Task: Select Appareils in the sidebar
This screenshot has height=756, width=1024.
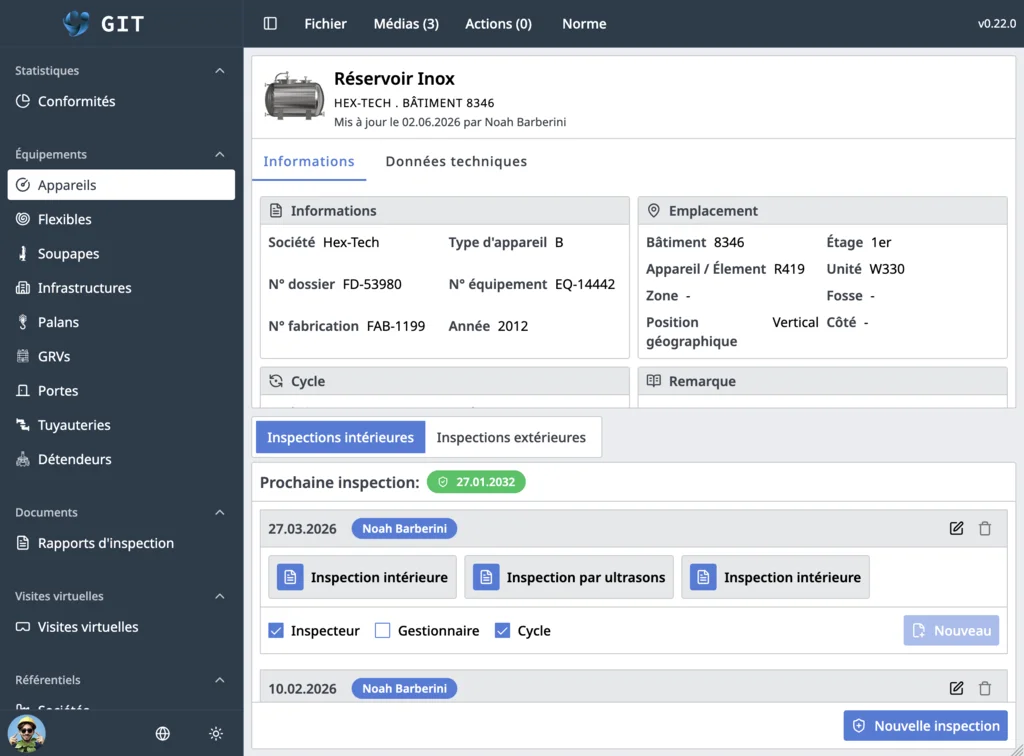Action: [121, 185]
